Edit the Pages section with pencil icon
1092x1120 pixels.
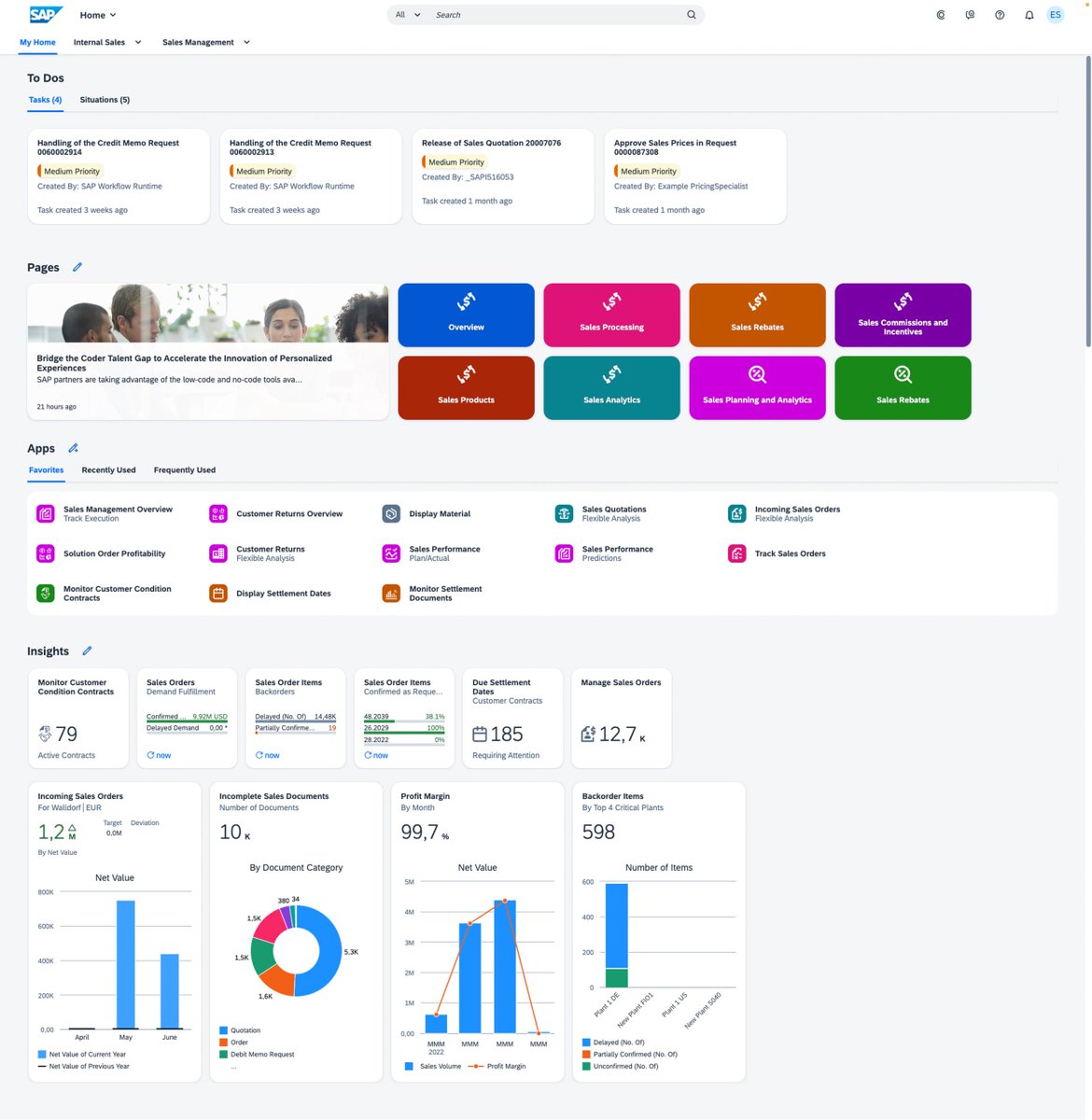(x=77, y=267)
